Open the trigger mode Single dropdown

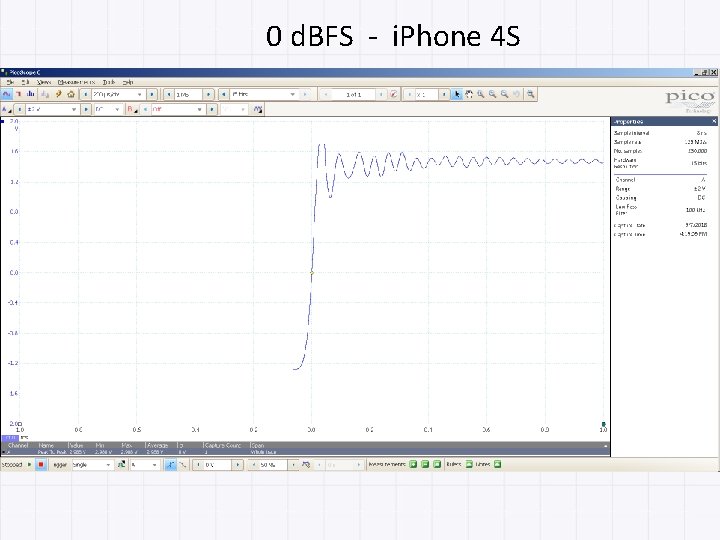[92, 465]
